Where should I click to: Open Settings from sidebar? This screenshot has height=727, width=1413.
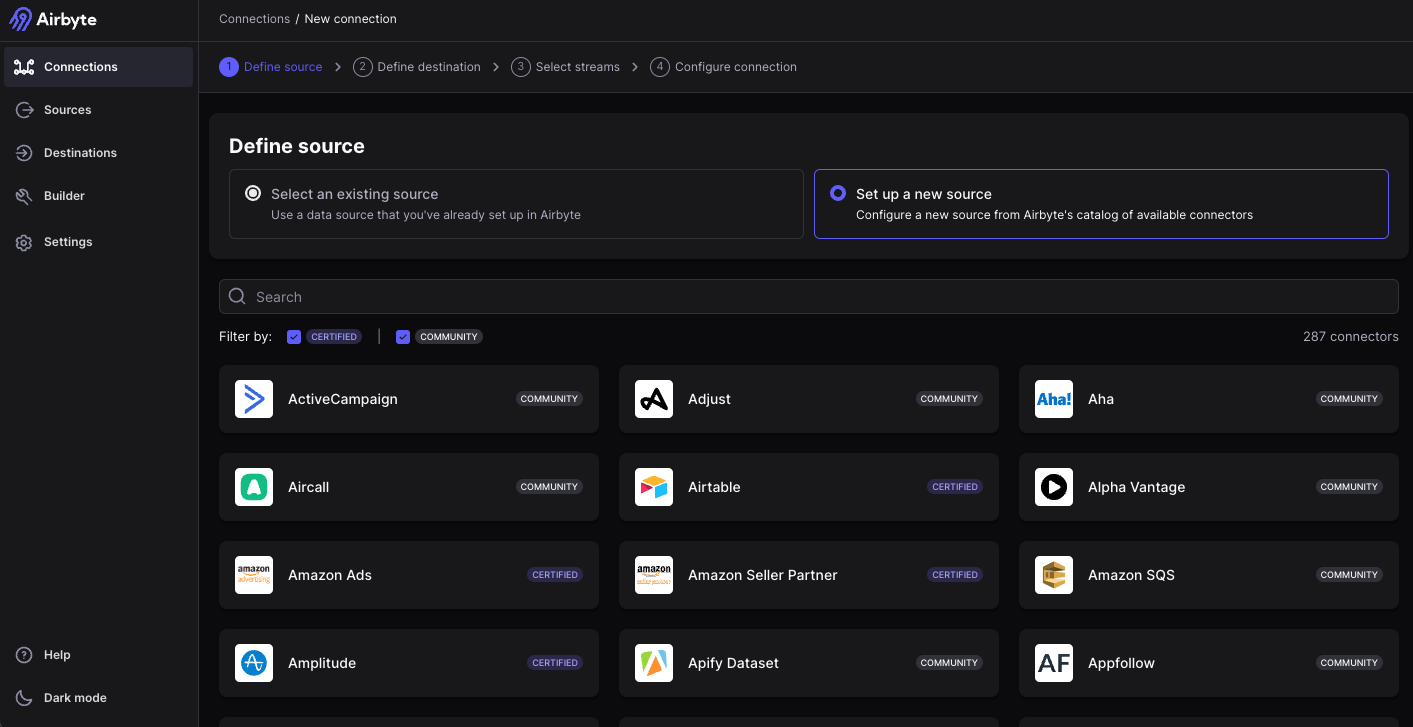click(x=98, y=242)
